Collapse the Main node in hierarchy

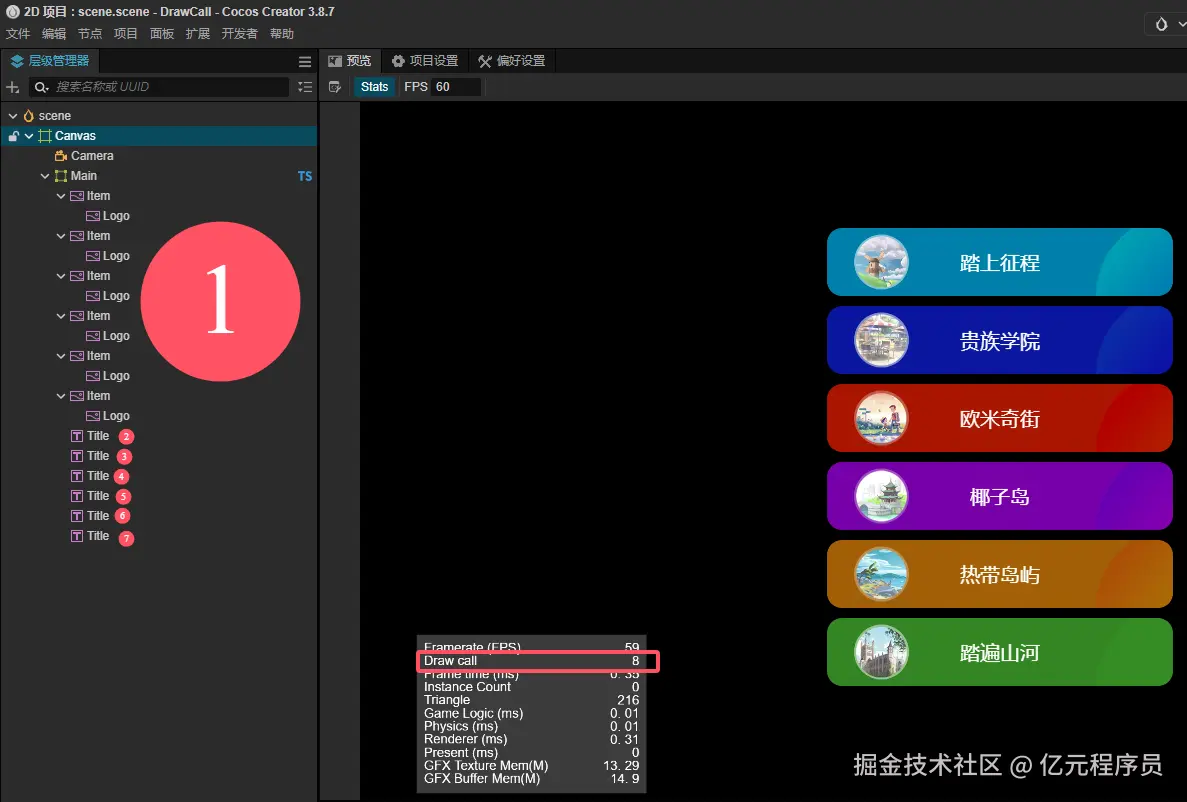pyautogui.click(x=45, y=176)
